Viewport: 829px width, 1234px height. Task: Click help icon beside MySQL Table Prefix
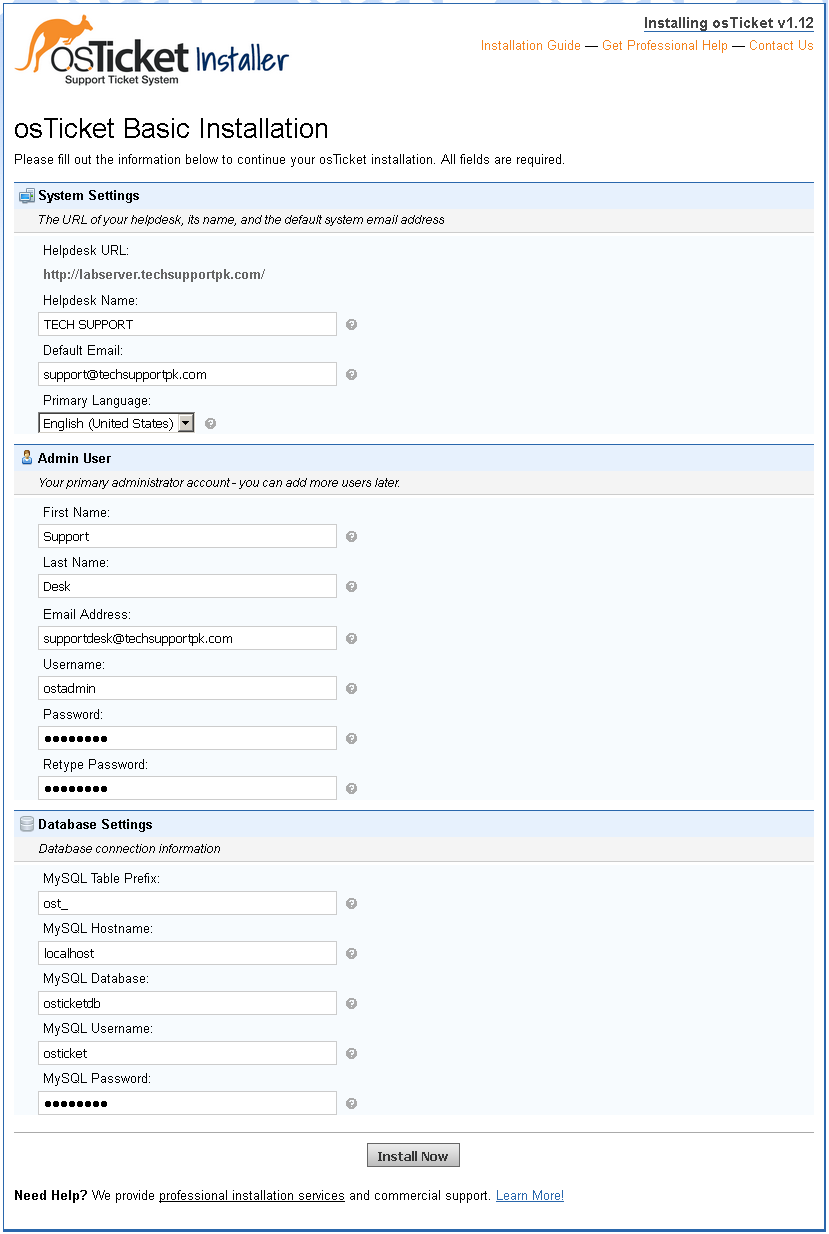coord(351,904)
